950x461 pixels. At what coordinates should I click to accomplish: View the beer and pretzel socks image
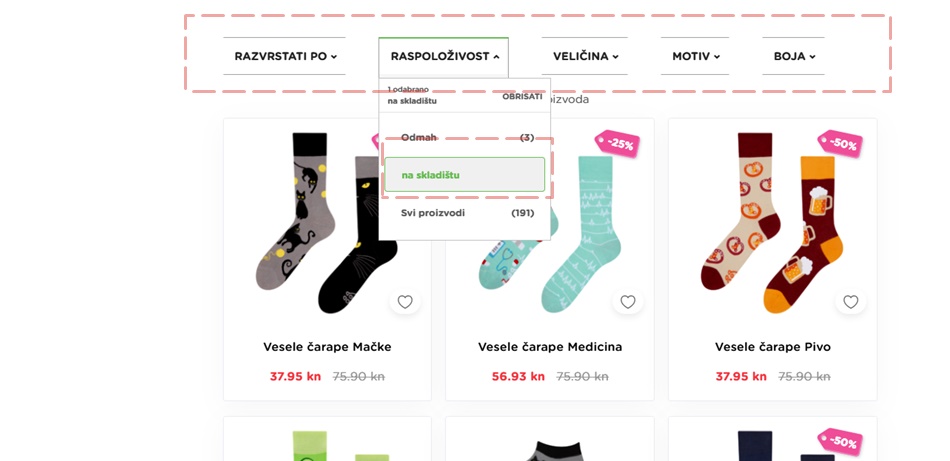[772, 223]
